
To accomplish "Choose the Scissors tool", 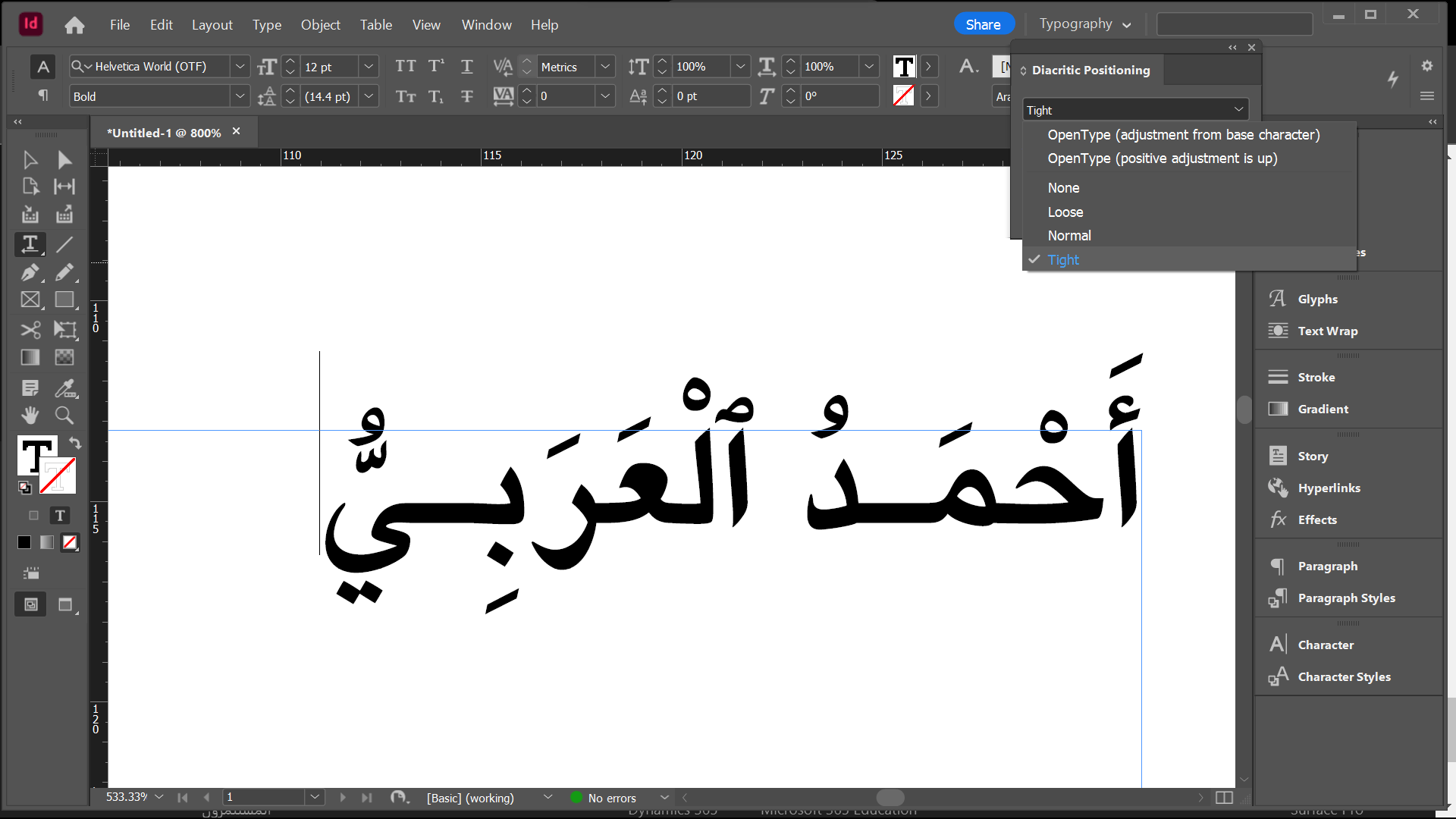I will 30,330.
